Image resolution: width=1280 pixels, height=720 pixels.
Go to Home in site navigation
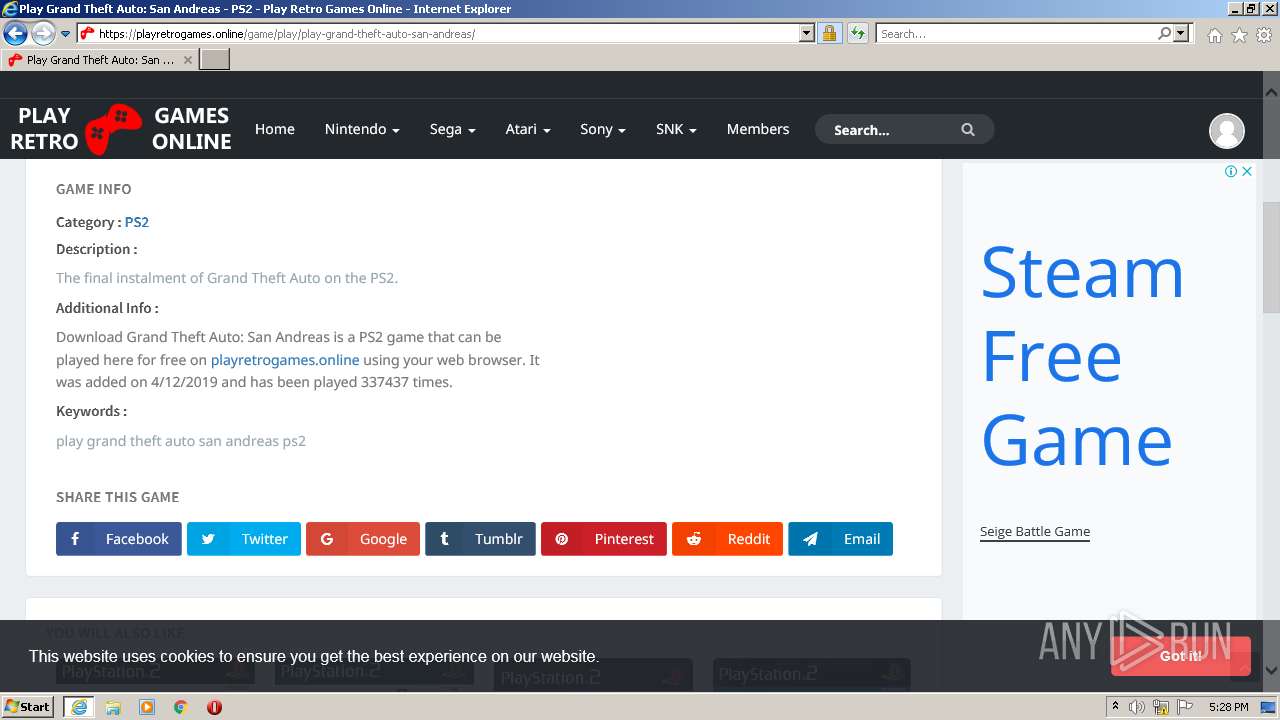pyautogui.click(x=274, y=129)
